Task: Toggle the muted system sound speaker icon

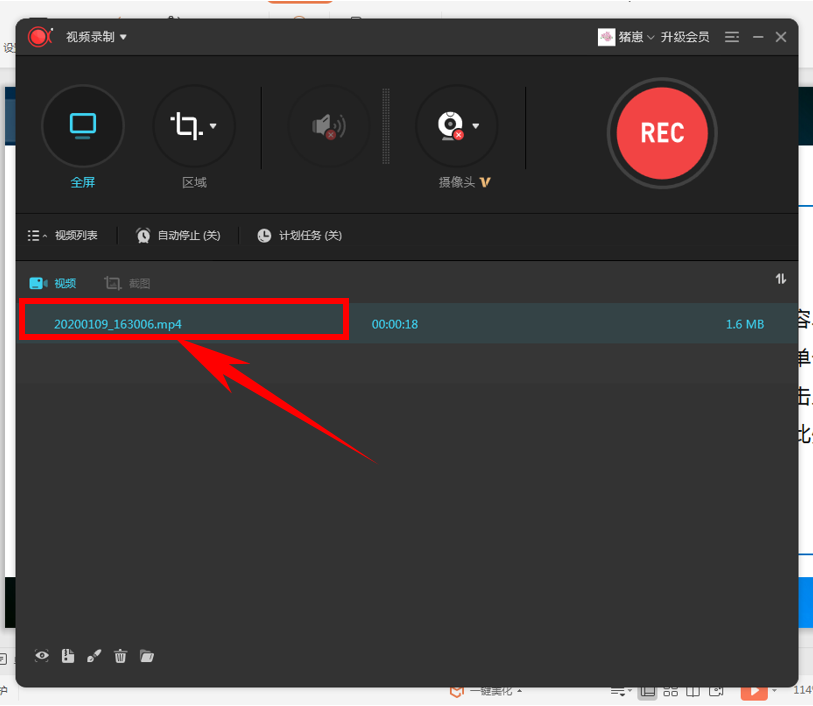Action: 329,126
